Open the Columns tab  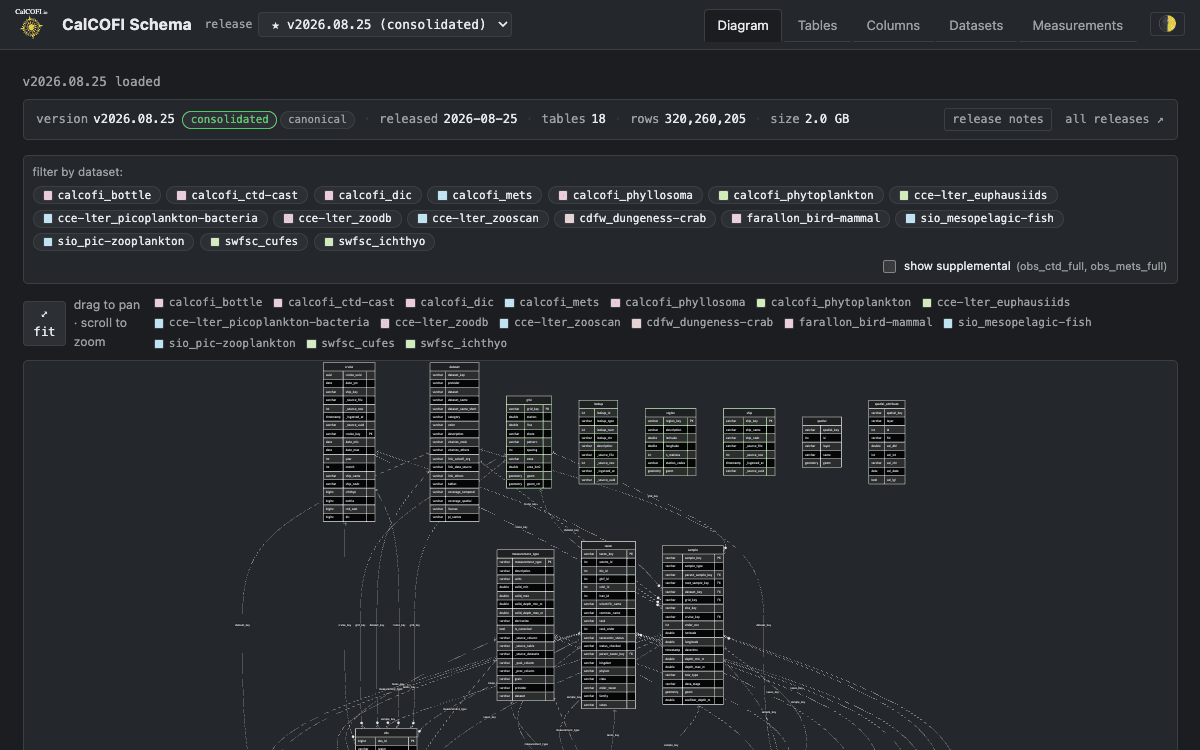click(893, 25)
